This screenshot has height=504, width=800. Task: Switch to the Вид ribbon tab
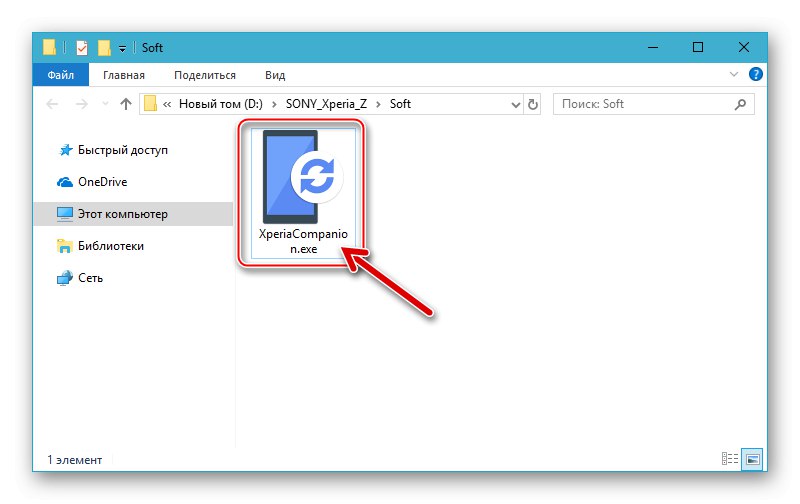(x=274, y=75)
